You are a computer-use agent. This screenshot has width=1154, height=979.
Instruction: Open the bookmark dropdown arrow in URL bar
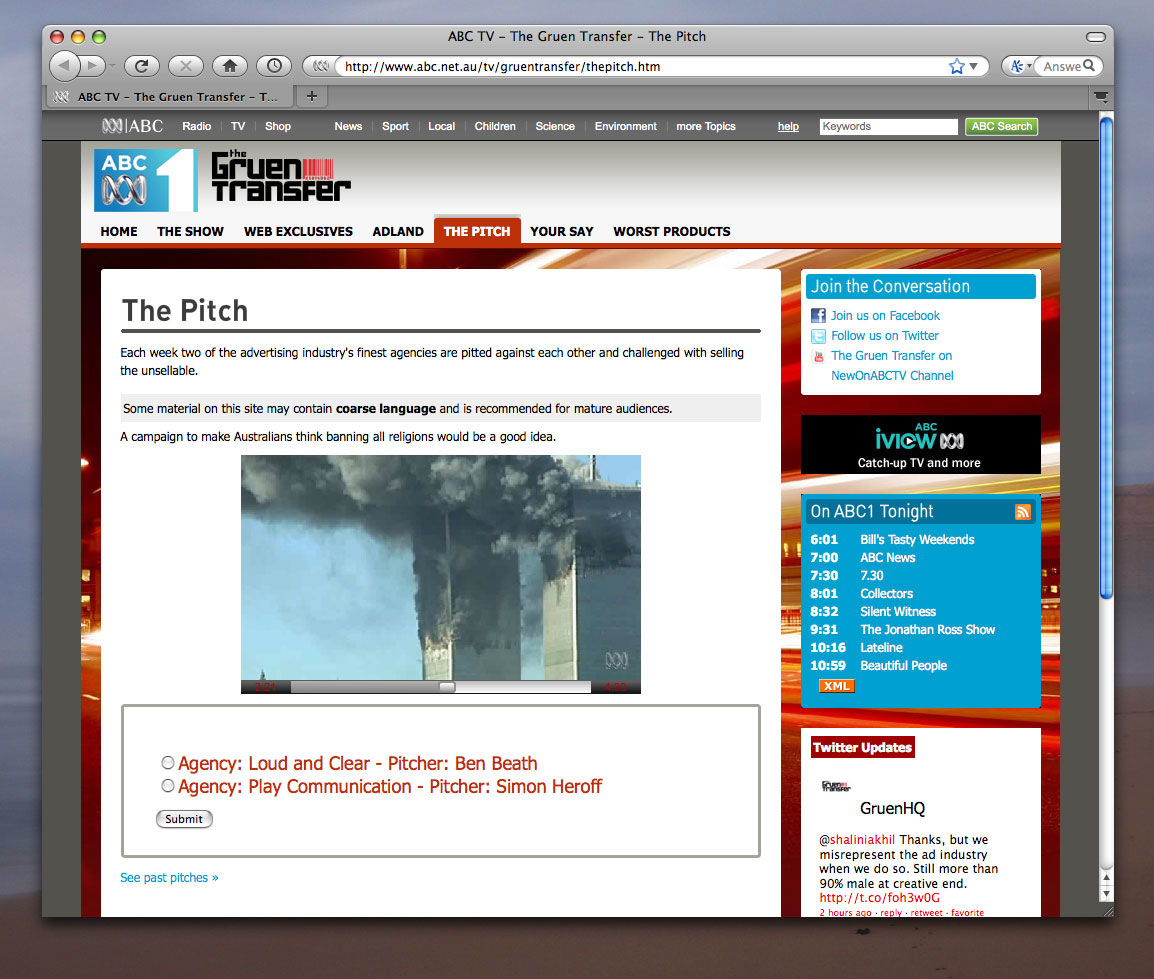pos(974,66)
